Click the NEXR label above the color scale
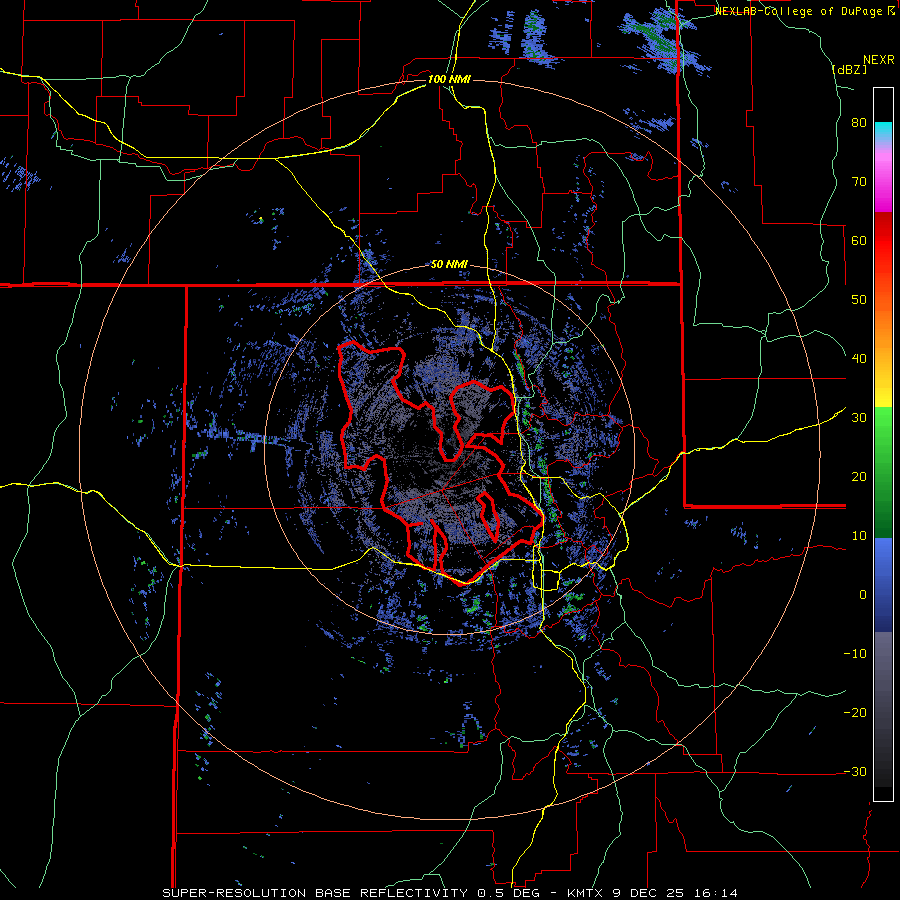 (x=878, y=60)
